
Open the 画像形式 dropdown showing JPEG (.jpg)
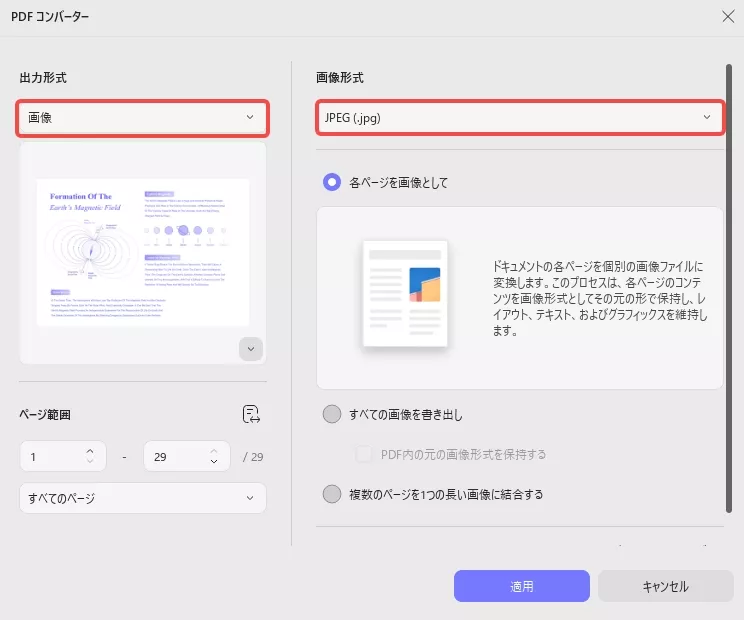tap(520, 118)
